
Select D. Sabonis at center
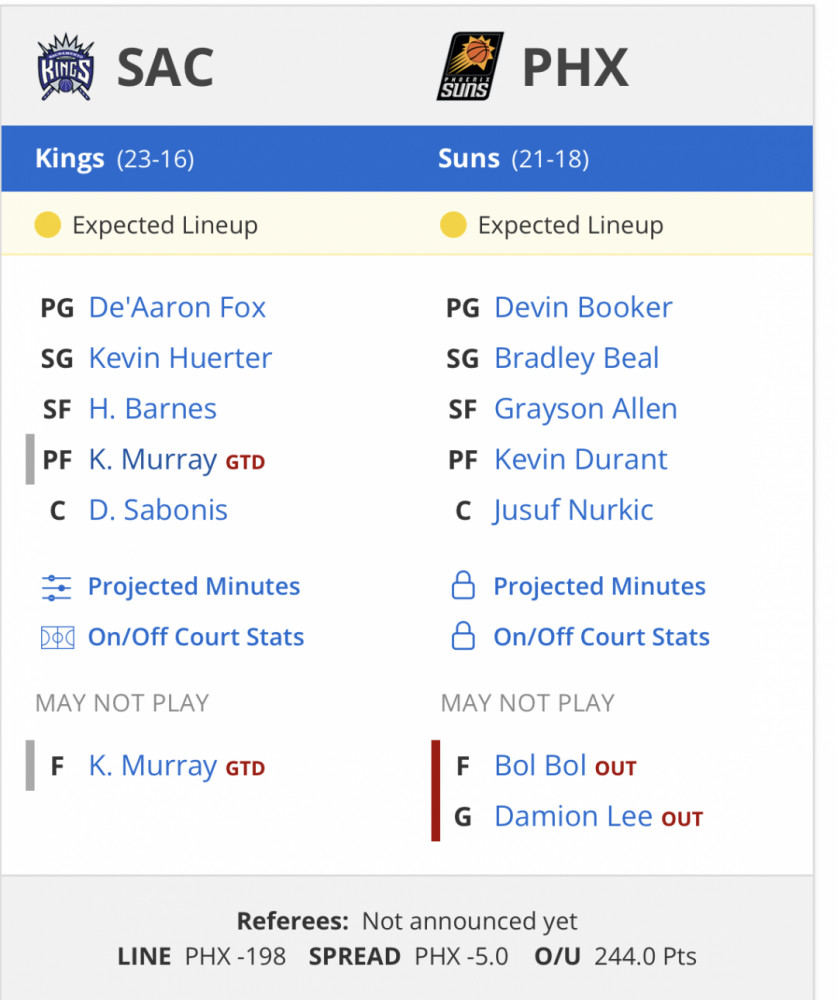(x=158, y=510)
